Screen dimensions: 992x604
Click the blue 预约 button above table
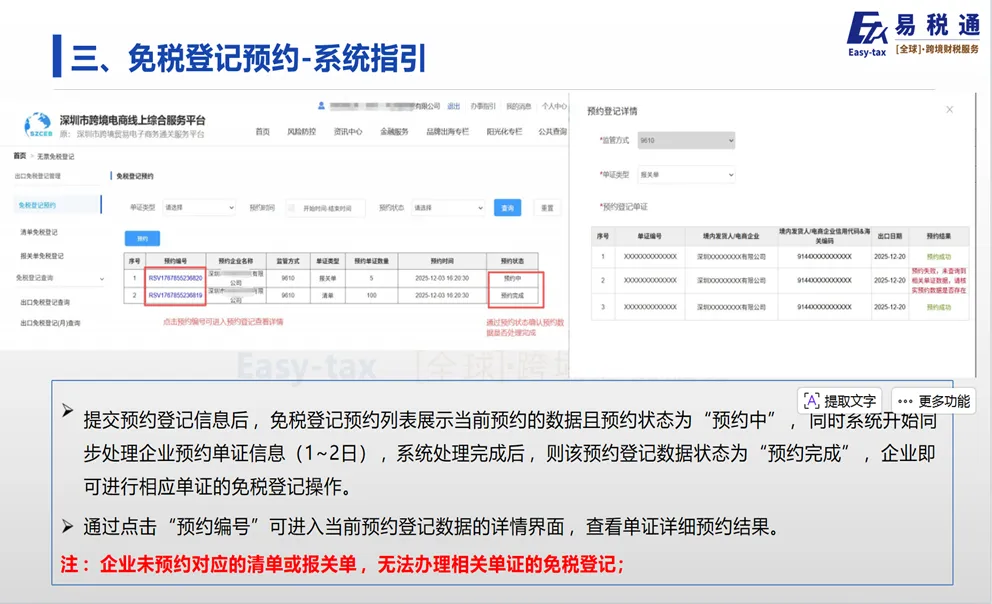[141, 238]
